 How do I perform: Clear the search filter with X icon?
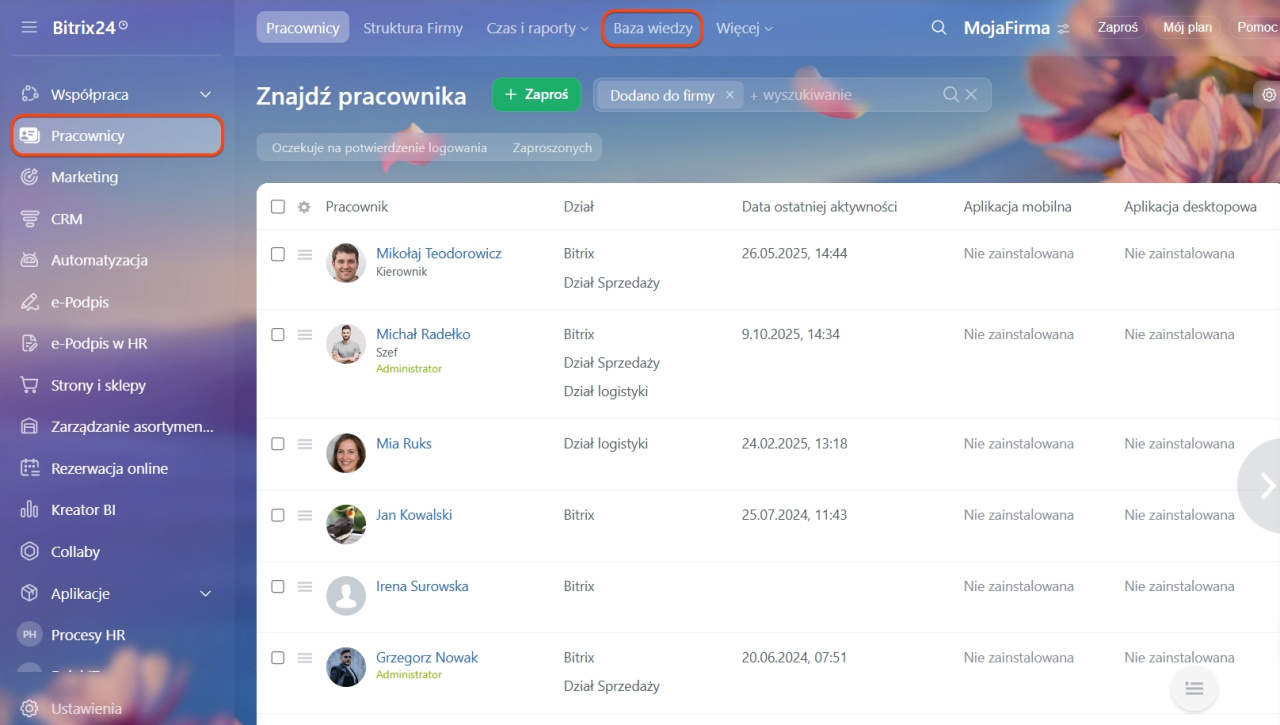coord(970,95)
